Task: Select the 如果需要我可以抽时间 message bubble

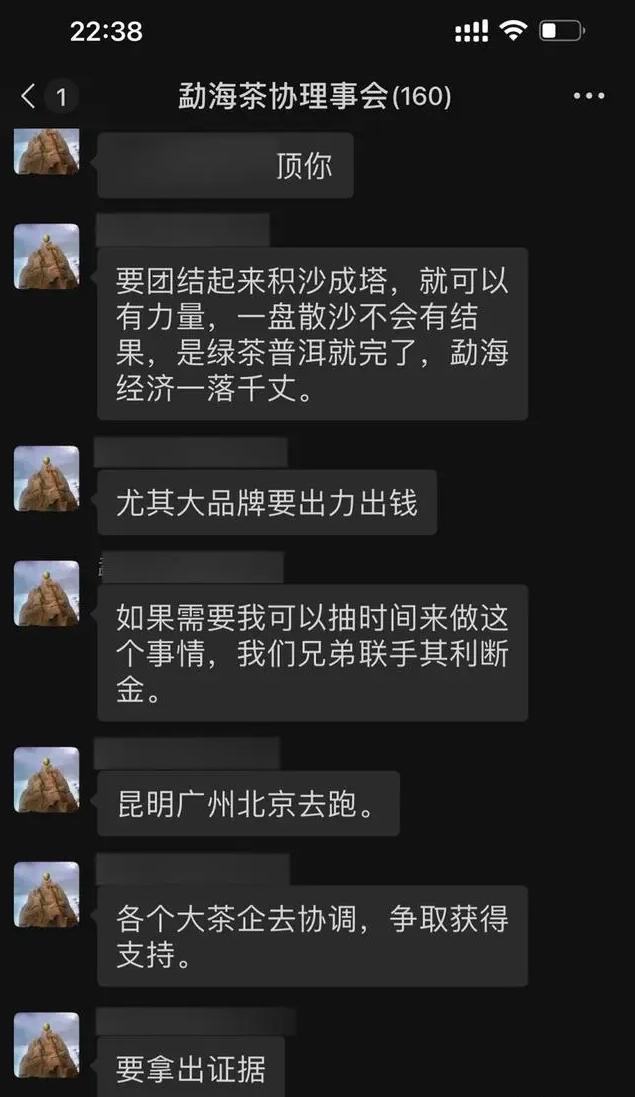Action: click(313, 653)
